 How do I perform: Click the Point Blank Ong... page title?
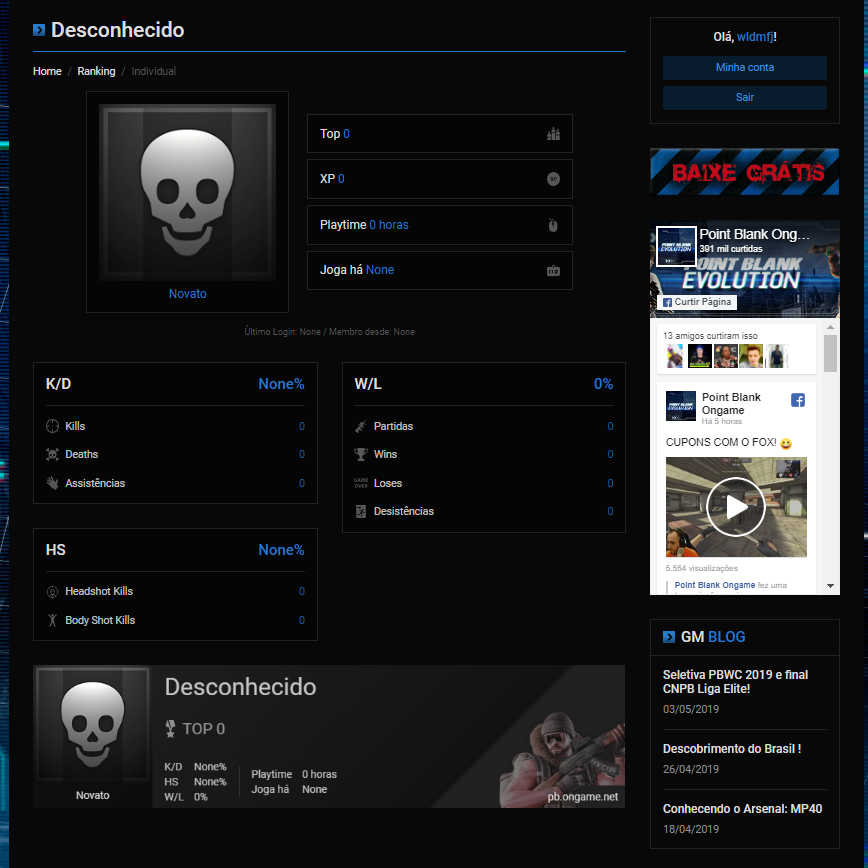(x=754, y=234)
